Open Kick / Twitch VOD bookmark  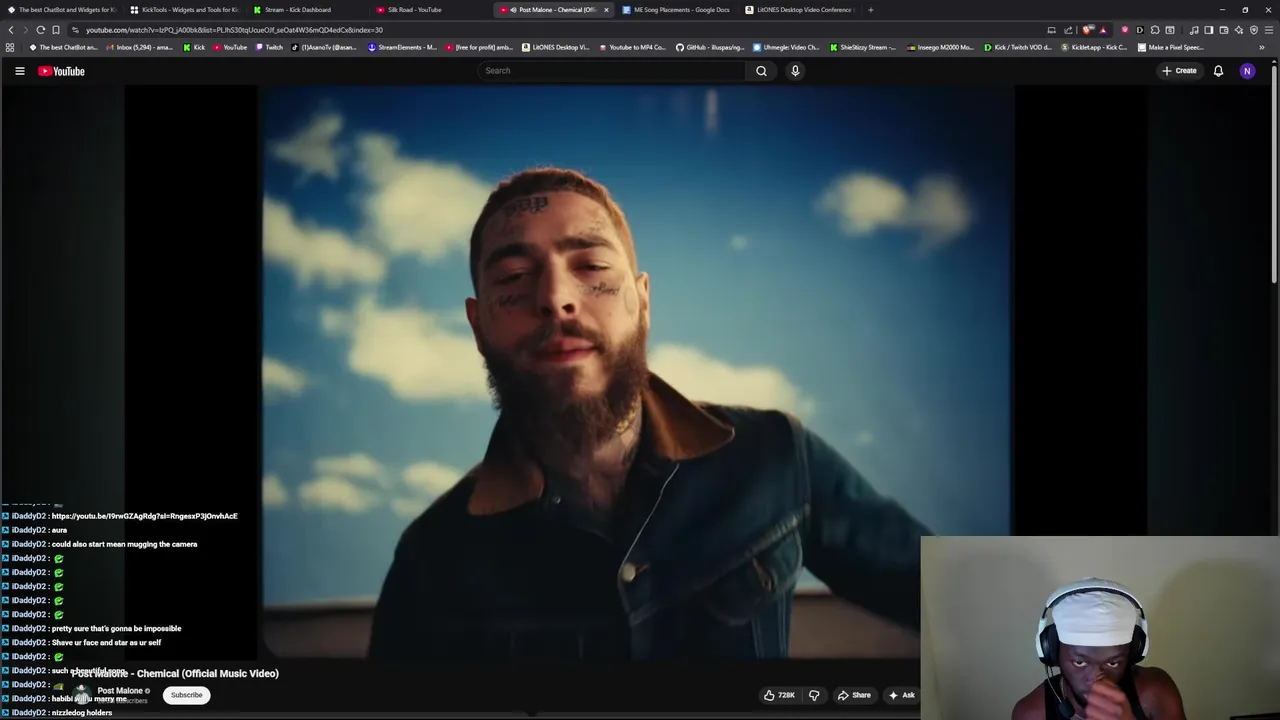point(1018,47)
